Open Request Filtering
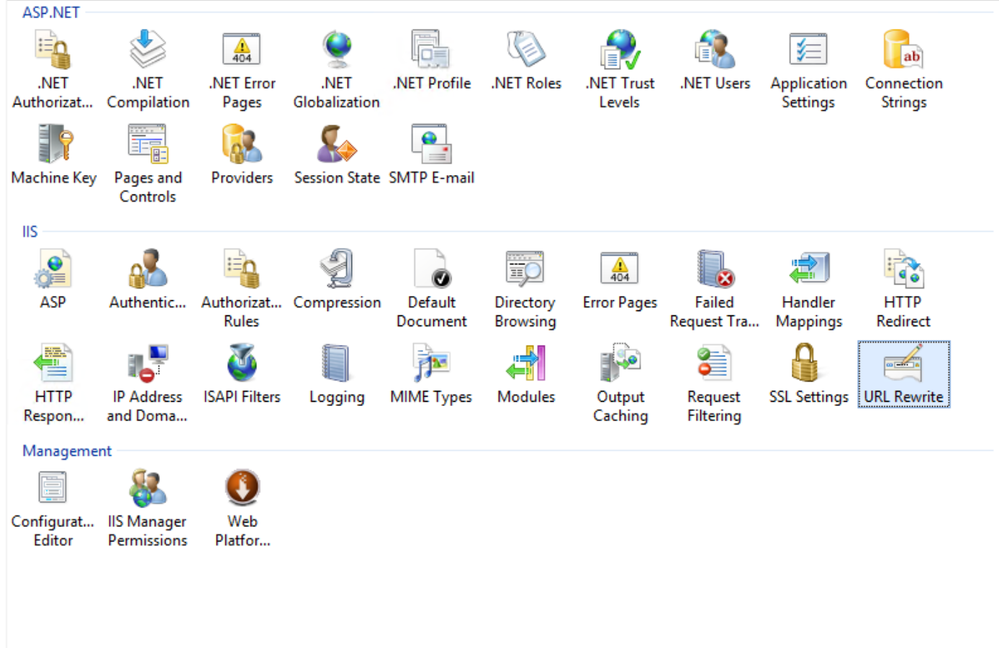Image resolution: width=999 pixels, height=648 pixels. pos(714,384)
